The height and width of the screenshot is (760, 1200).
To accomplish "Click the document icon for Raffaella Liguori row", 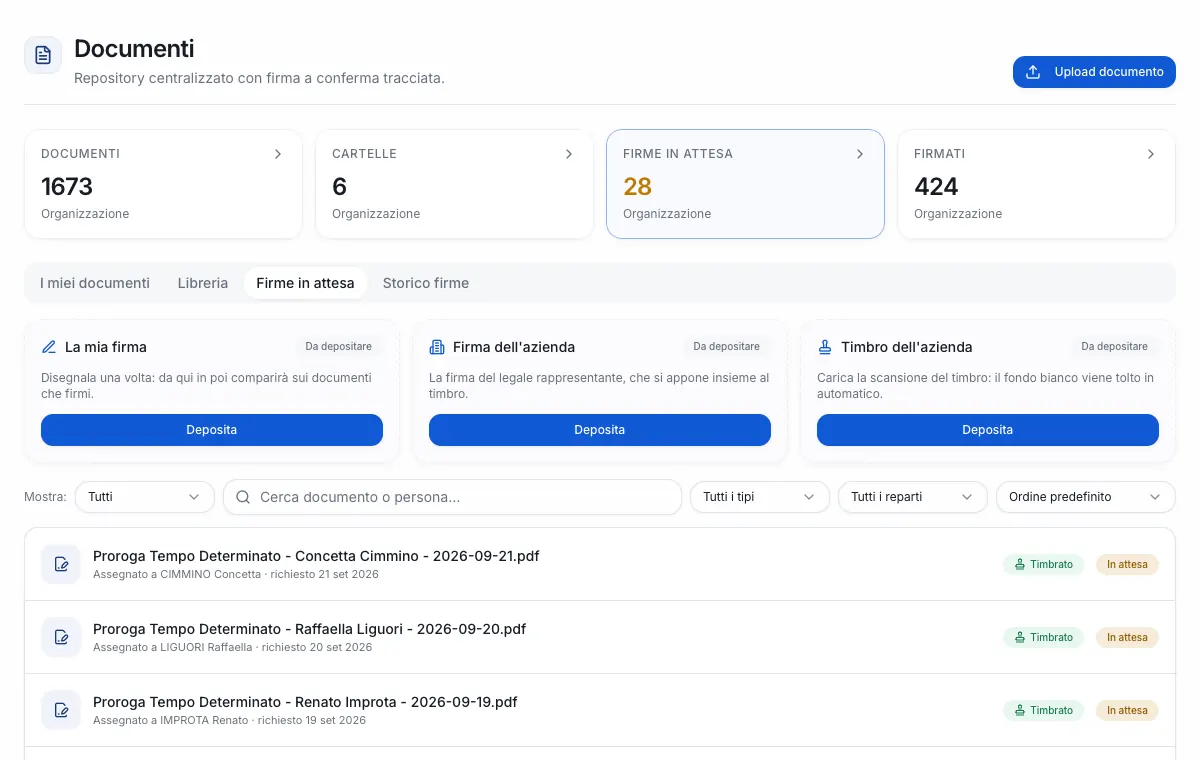I will pyautogui.click(x=61, y=637).
